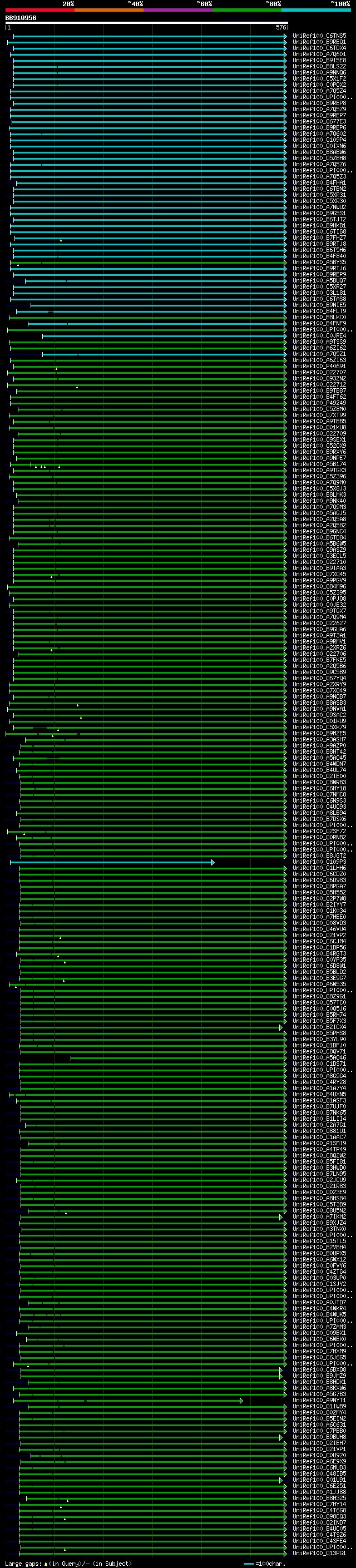Select the UniRef100_Q2P7W8 label
The width and height of the screenshot is (356, 1568).
pyautogui.click(x=319, y=898)
